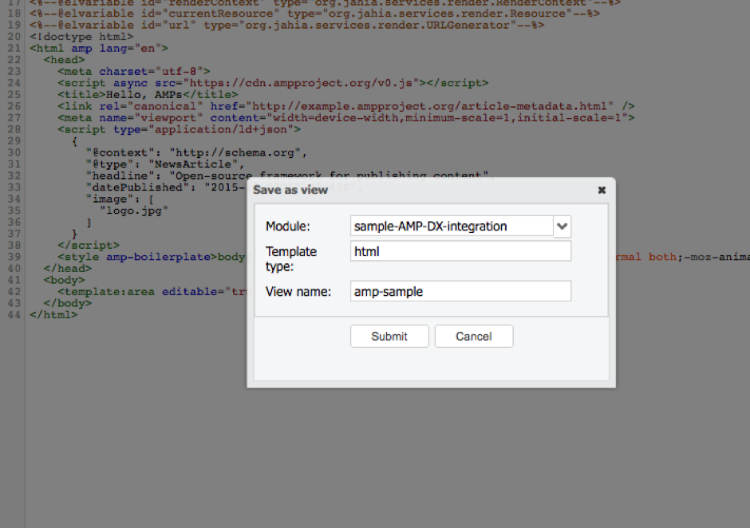The image size is (750, 528).
Task: Click the "image": [ code line
Action: click(120, 199)
